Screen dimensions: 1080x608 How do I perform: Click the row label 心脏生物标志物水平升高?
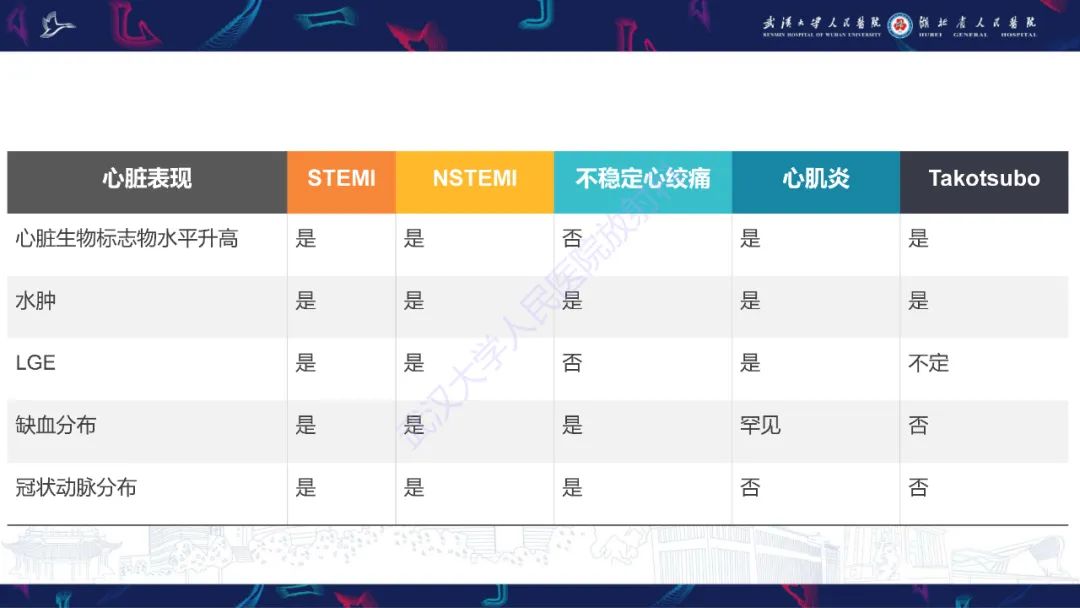127,238
